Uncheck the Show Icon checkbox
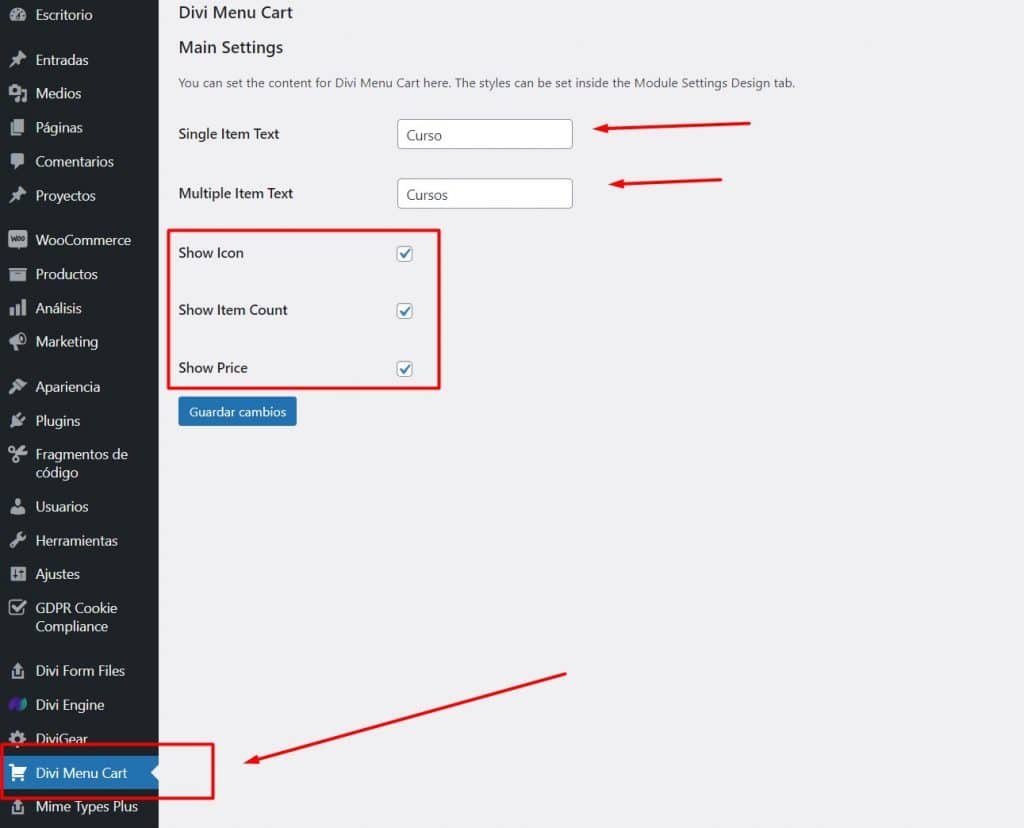The width and height of the screenshot is (1024, 828). click(x=404, y=253)
